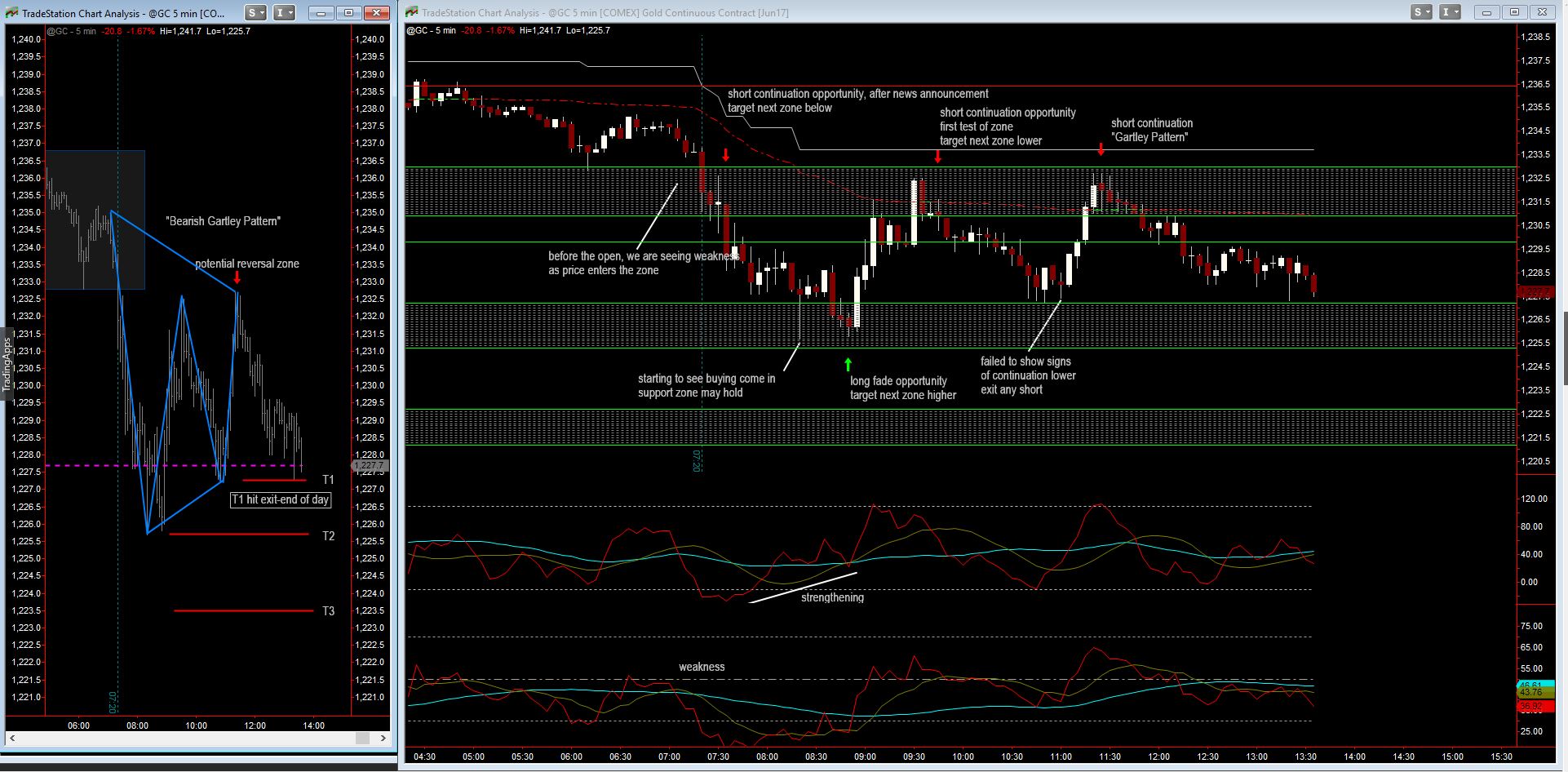Screen dimensions: 1568x772
Task: Click the 1,227.7 last-price tag in the Gartley window
Action: [x=370, y=465]
